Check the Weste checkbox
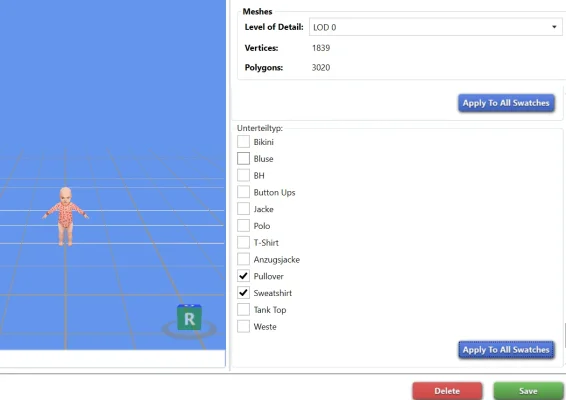This screenshot has height=400, width=566. [243, 326]
